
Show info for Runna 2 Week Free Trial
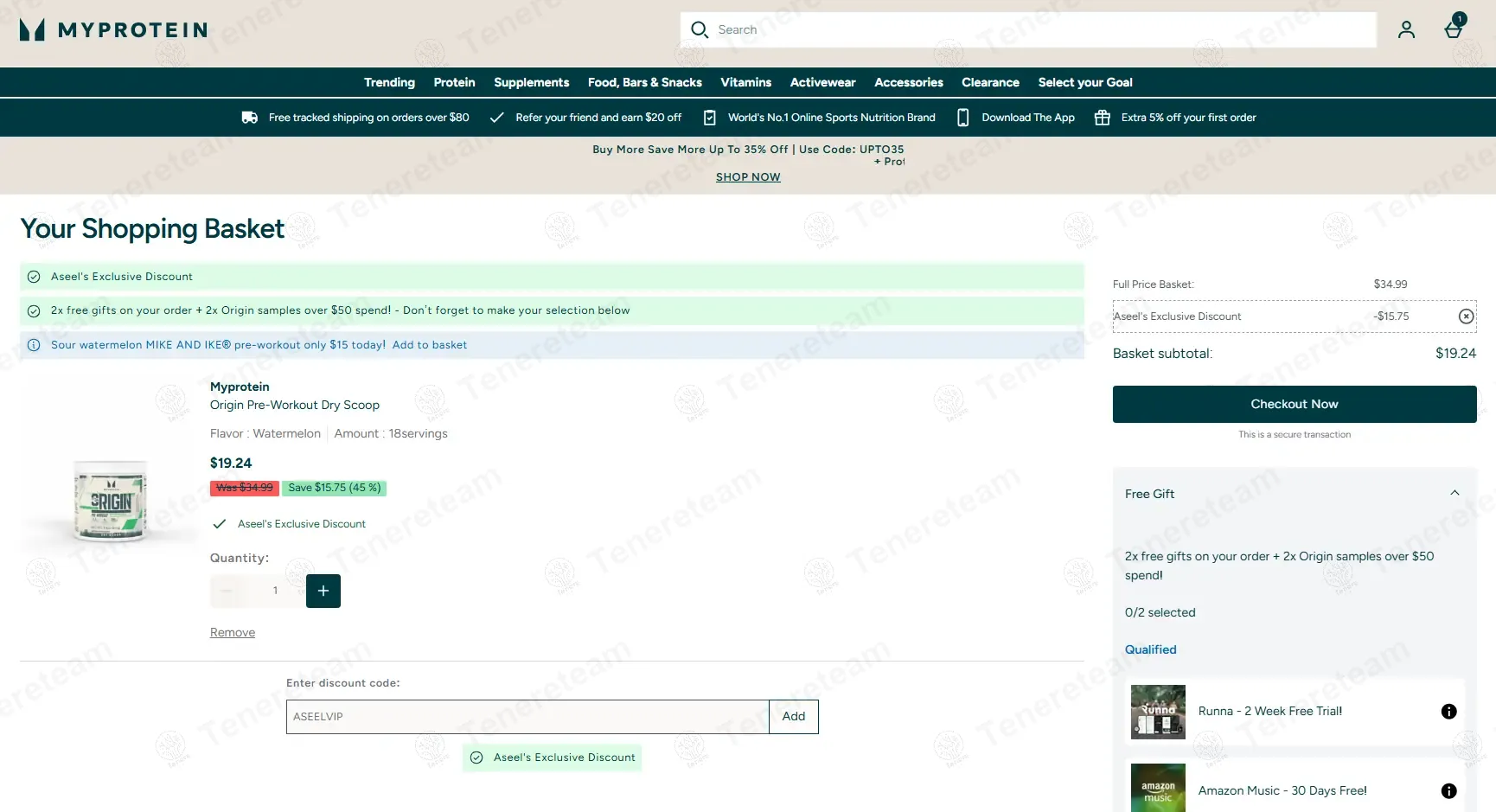click(1448, 712)
